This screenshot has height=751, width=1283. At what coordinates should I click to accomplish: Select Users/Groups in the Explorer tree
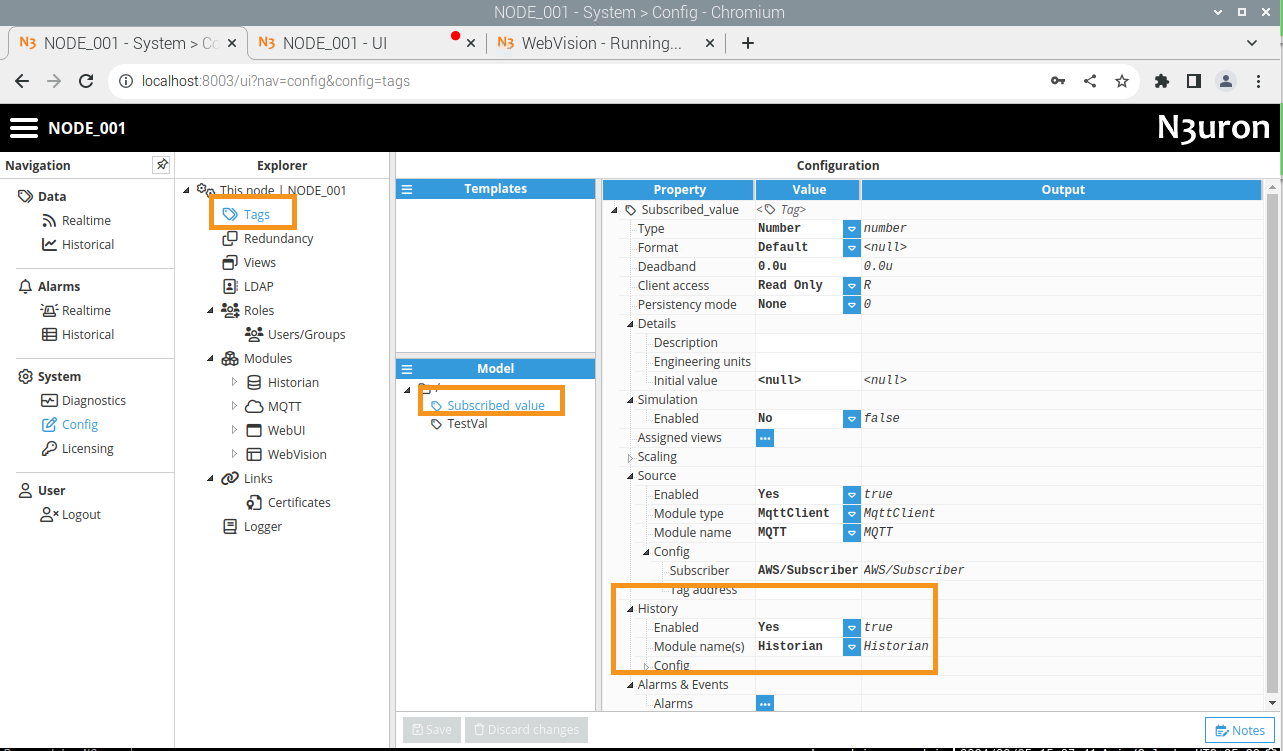pyautogui.click(x=296, y=335)
